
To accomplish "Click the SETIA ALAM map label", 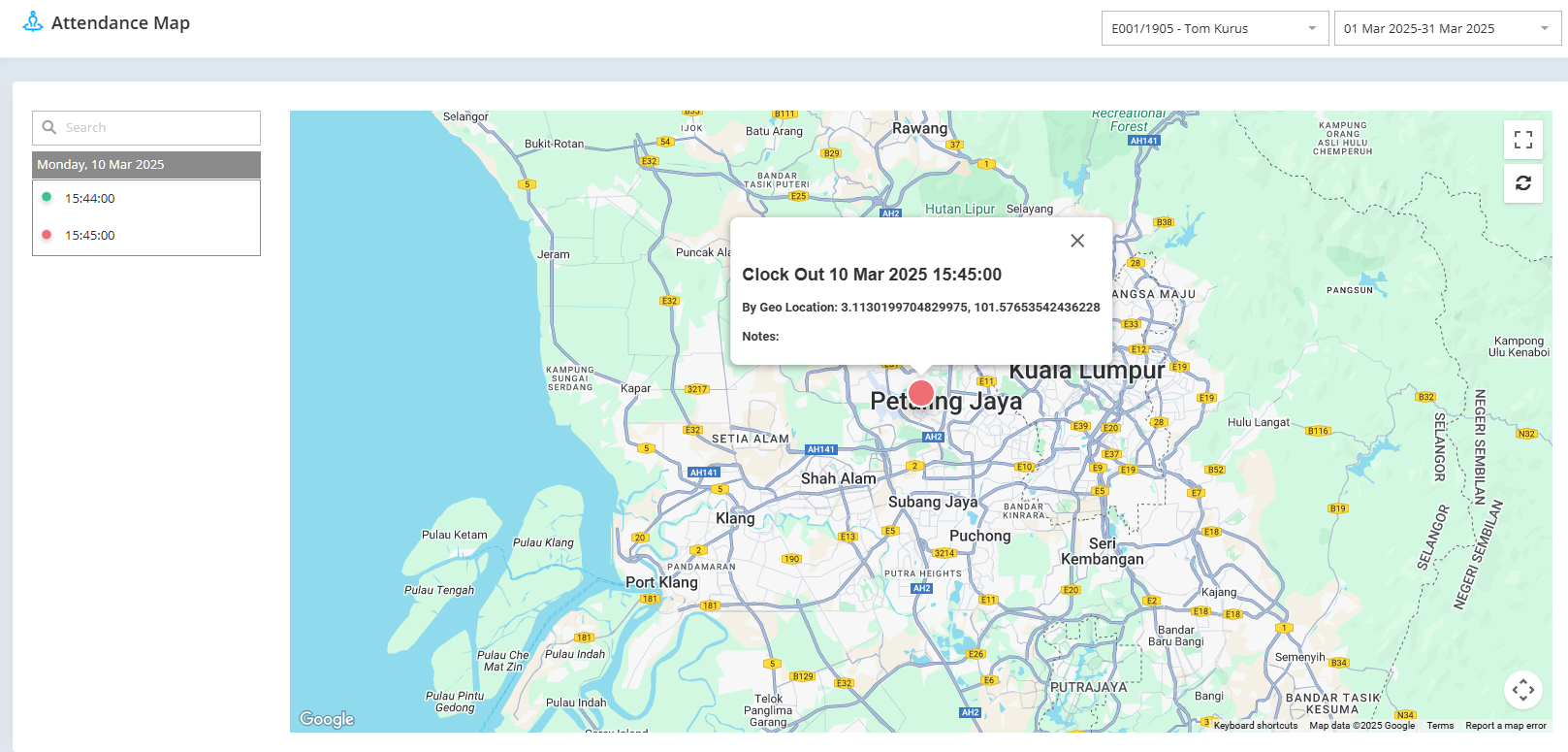I will pos(751,439).
